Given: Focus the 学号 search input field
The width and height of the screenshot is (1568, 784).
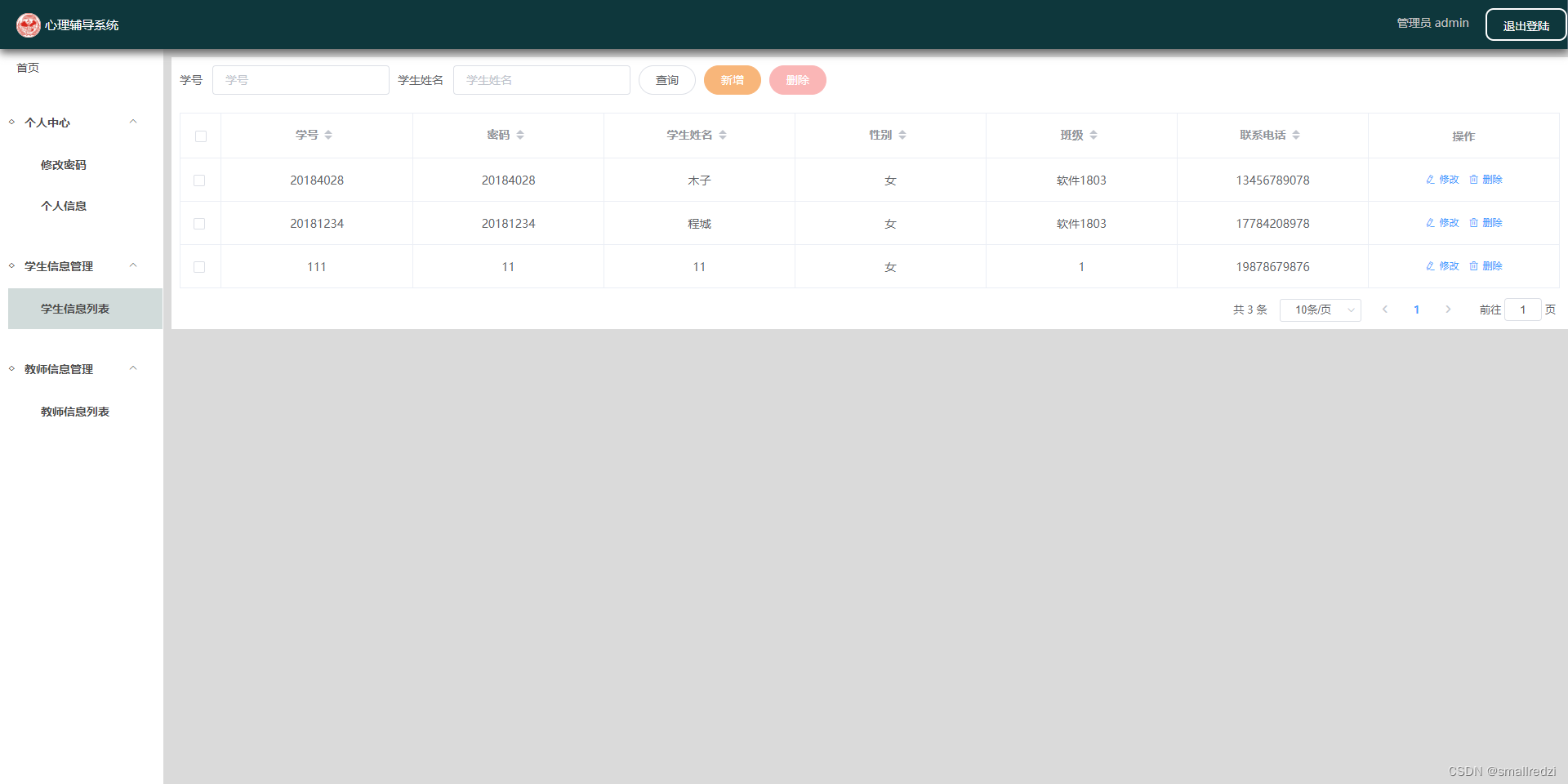Looking at the screenshot, I should pos(301,80).
